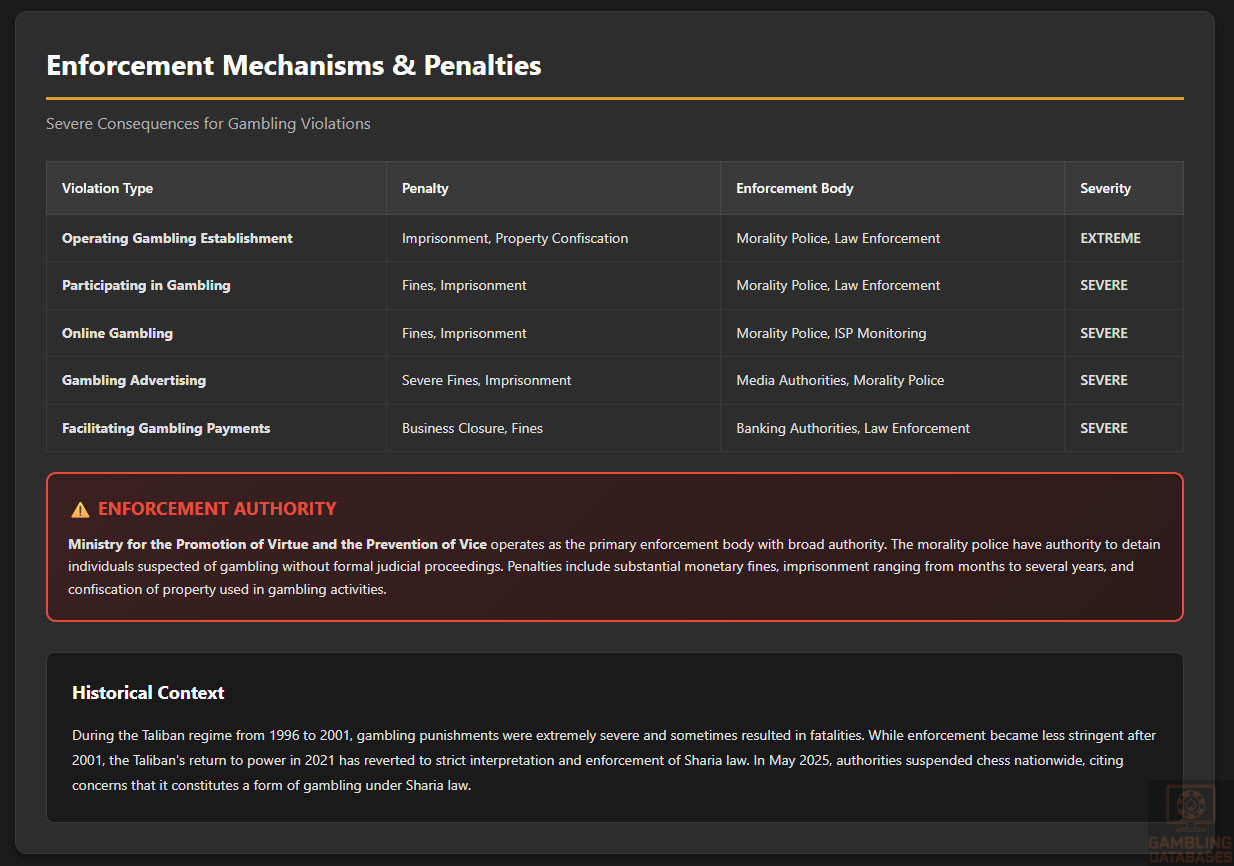This screenshot has width=1234, height=866.
Task: Click the Morality Police, ISP Monitoring cell
Action: pos(831,333)
